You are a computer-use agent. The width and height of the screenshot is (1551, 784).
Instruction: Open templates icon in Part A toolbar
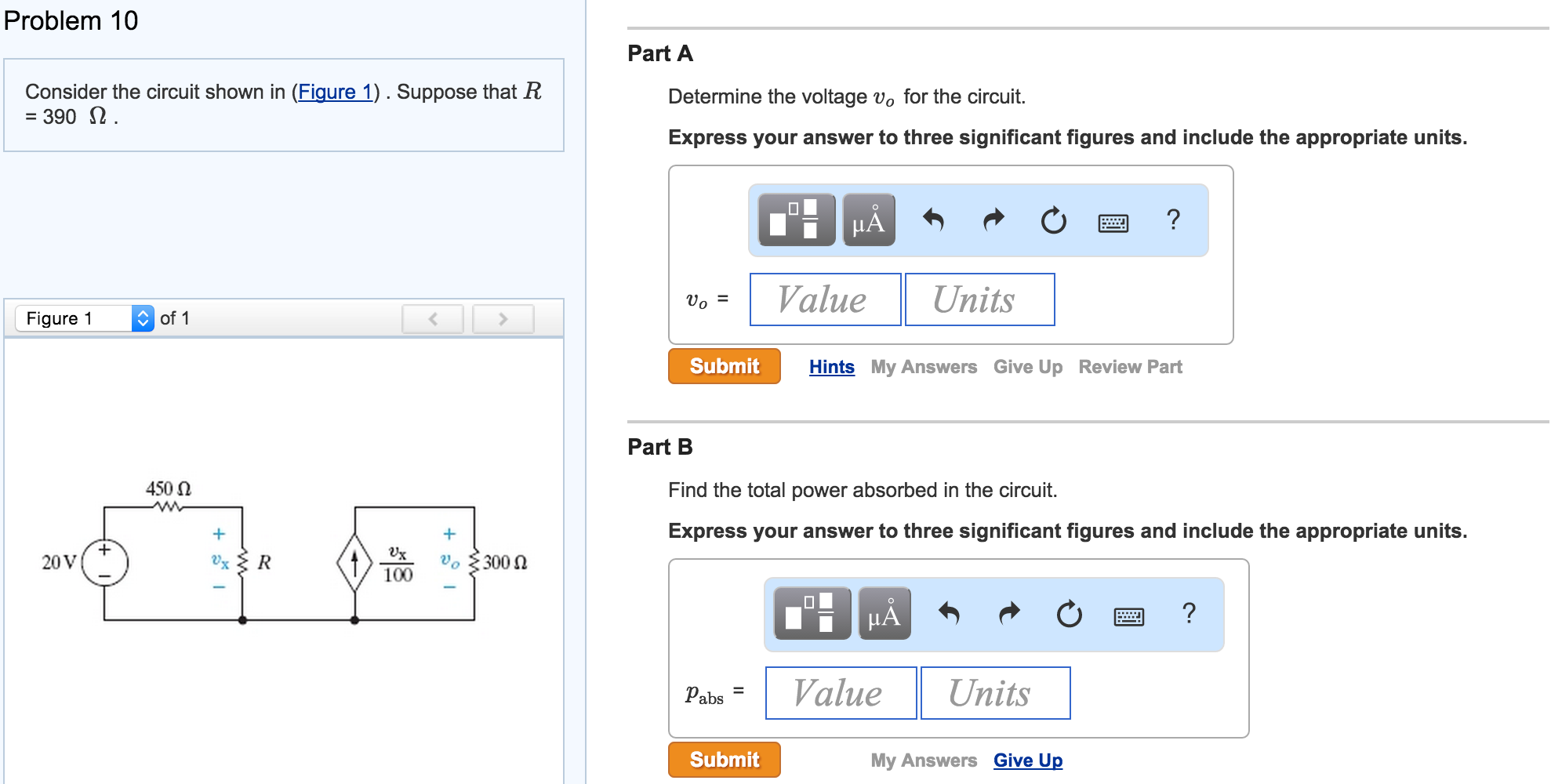coord(797,220)
